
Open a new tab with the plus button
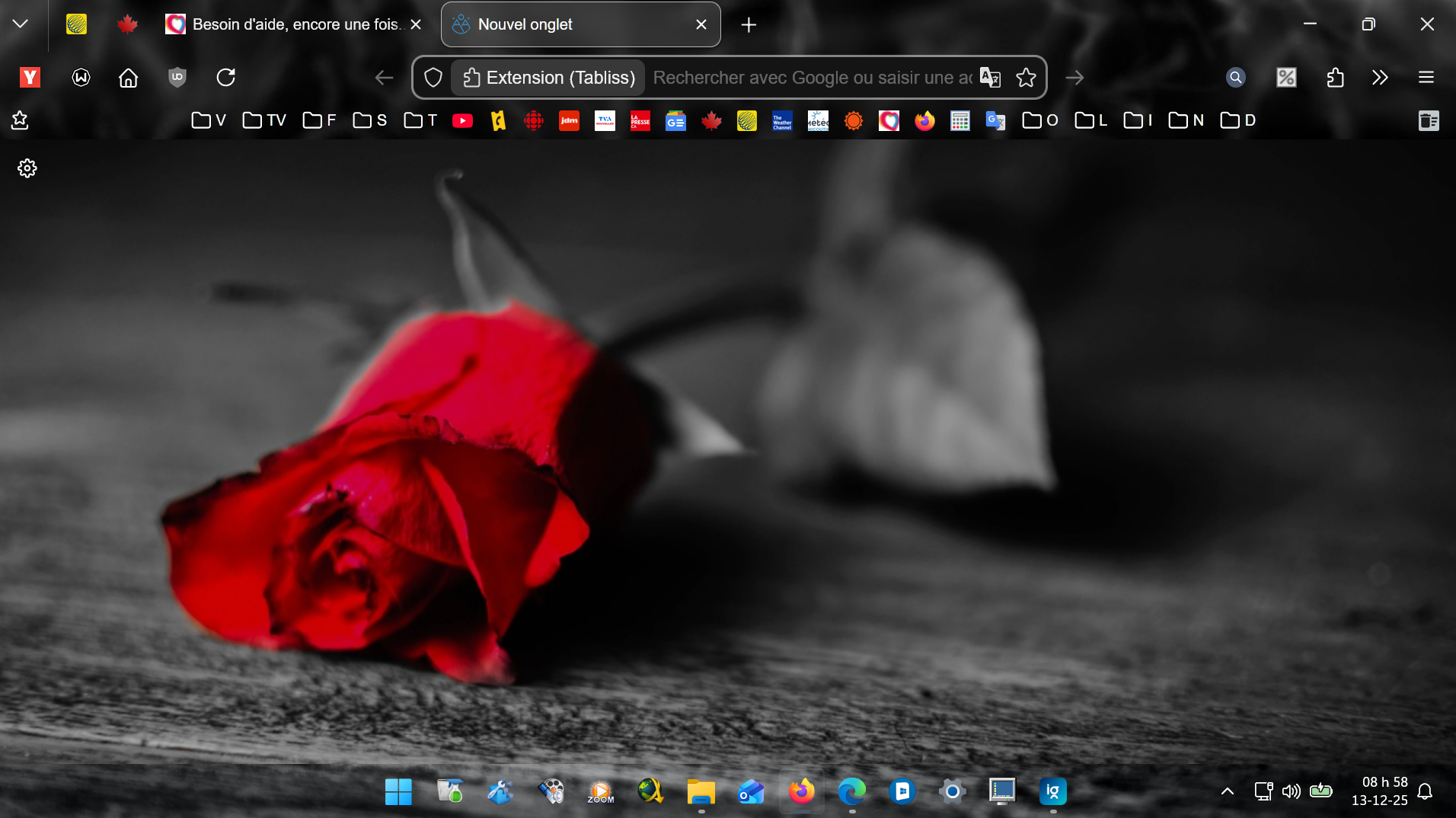click(x=749, y=24)
